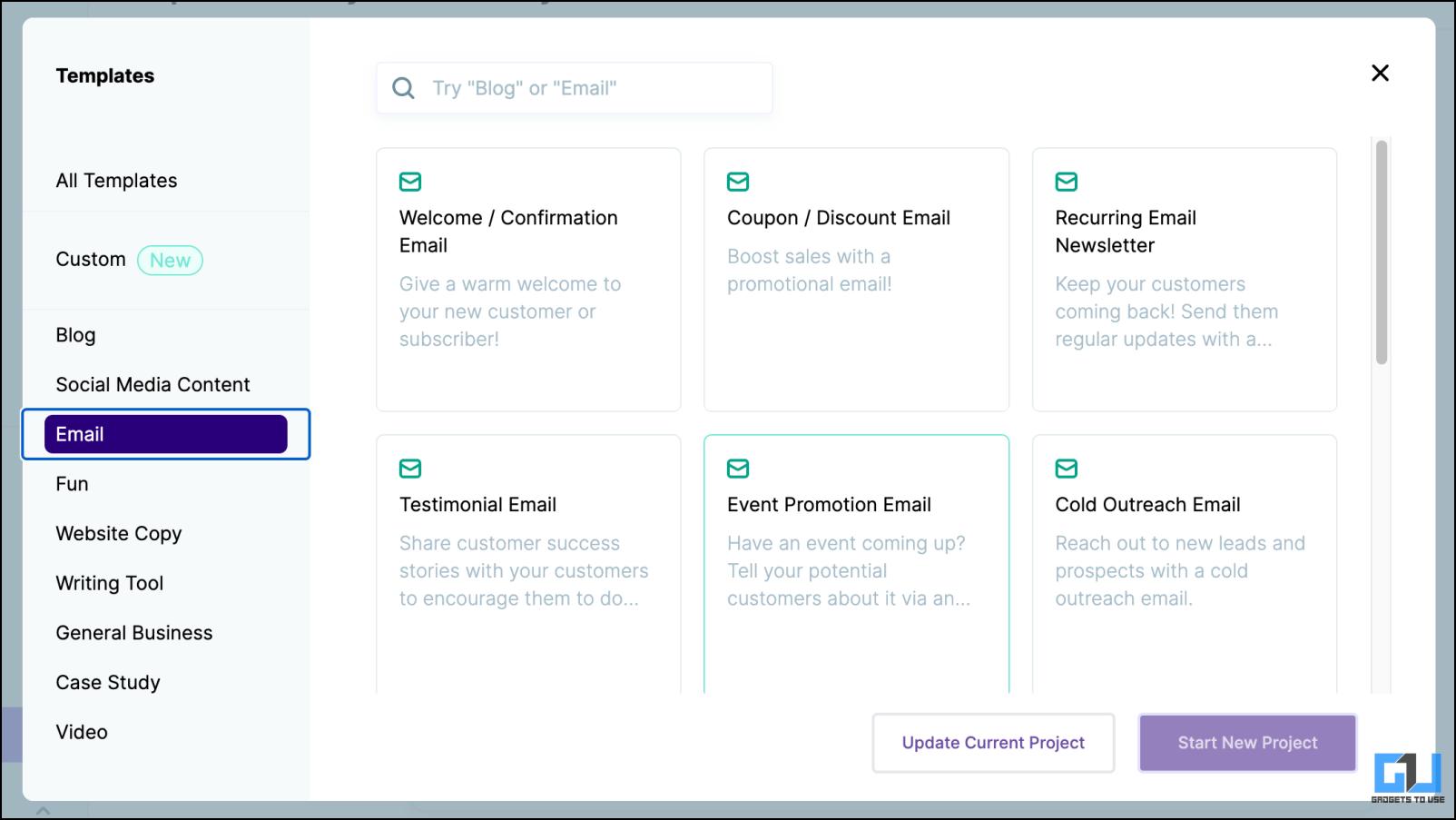Open Website Copy category
This screenshot has width=1456, height=820.
tap(119, 534)
